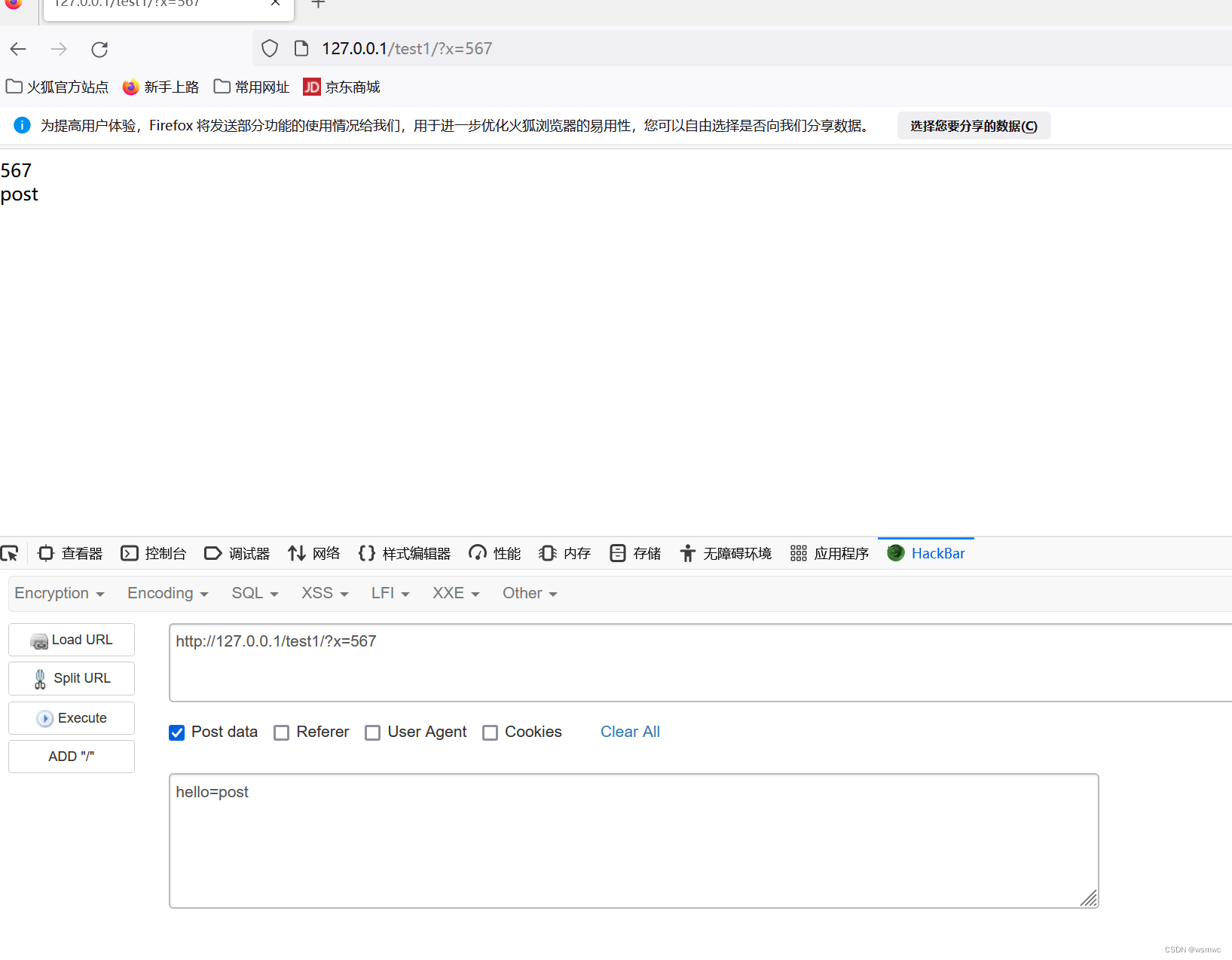Enable the Referer checkbox
Viewport: 1232px width, 960px height.
click(281, 732)
